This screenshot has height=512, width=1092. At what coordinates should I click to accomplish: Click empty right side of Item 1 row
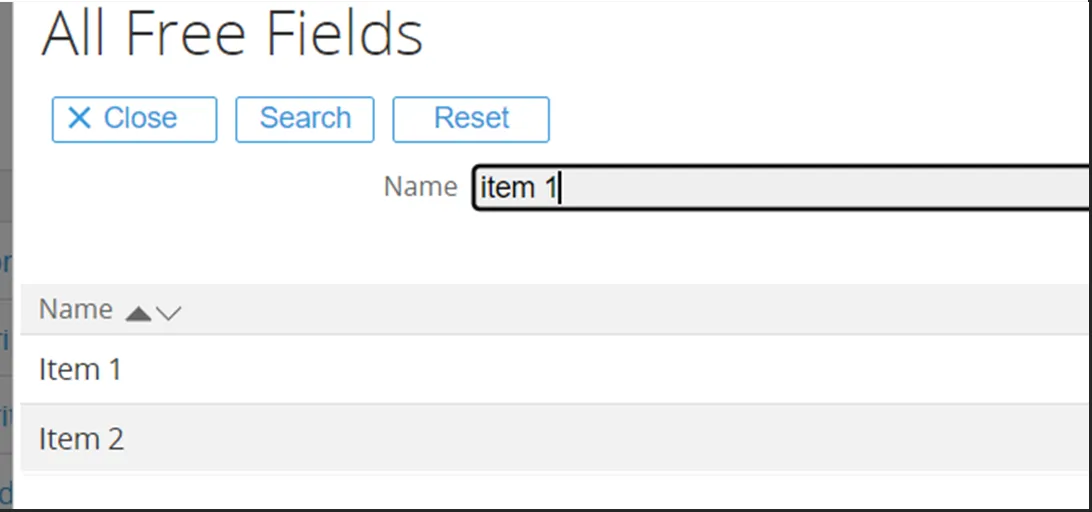tap(700, 370)
